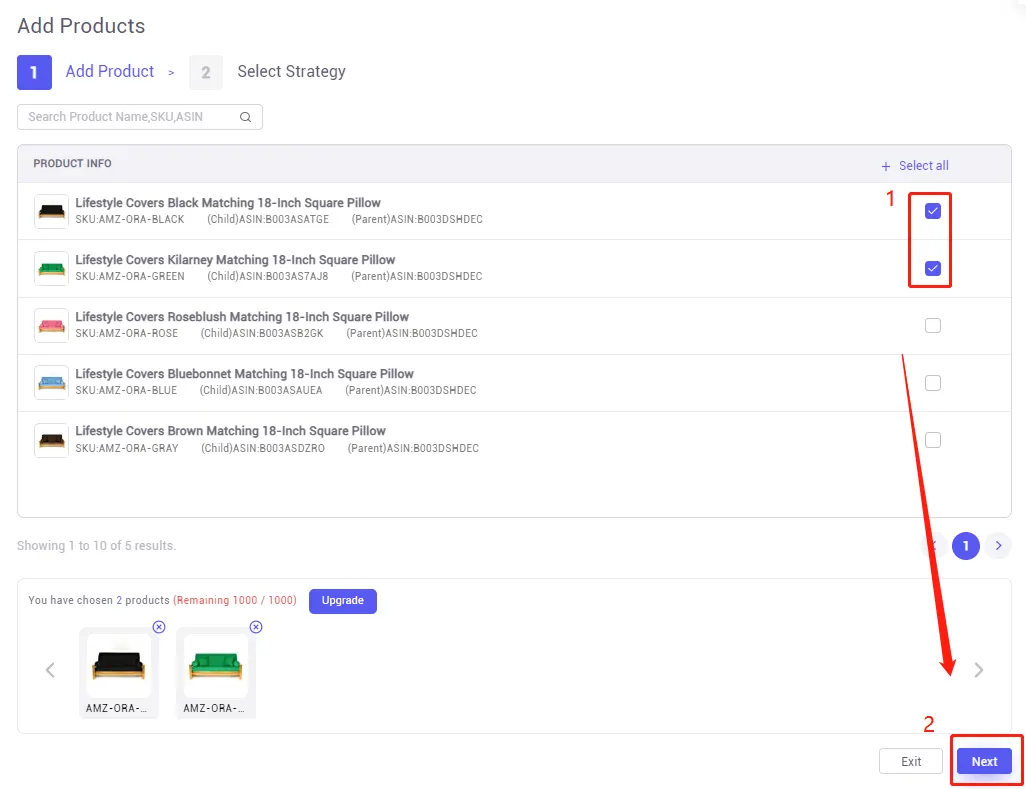Remove the Black pillow using its X icon
Screen dimensions: 1026x789
(x=159, y=627)
